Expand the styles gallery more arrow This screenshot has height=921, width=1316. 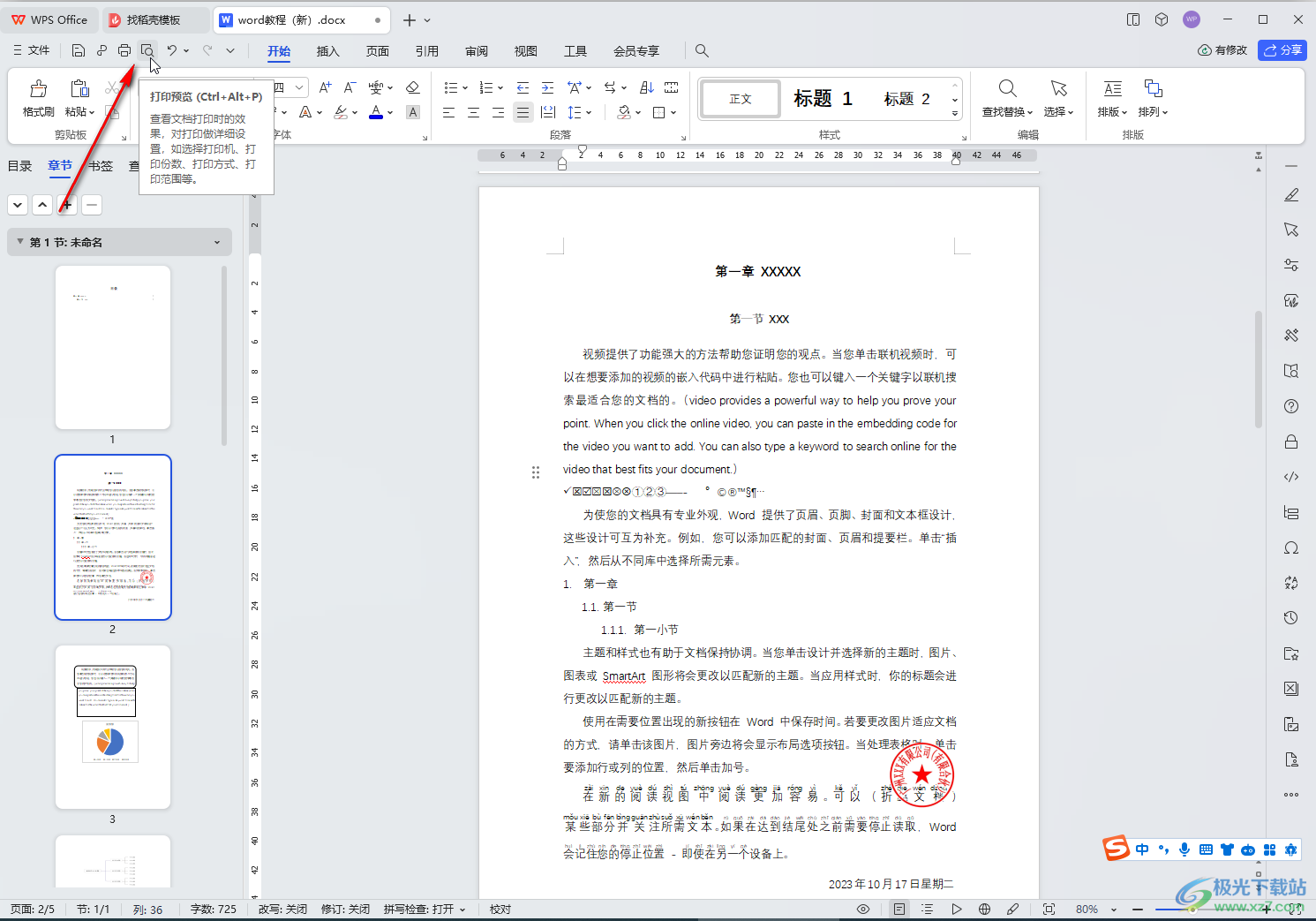click(955, 113)
